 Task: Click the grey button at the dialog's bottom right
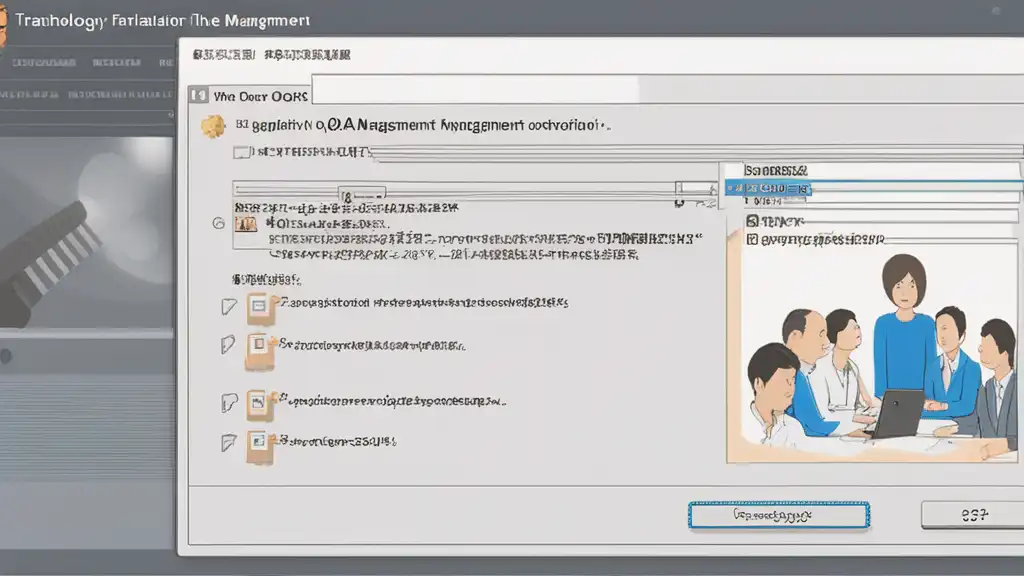tap(972, 515)
